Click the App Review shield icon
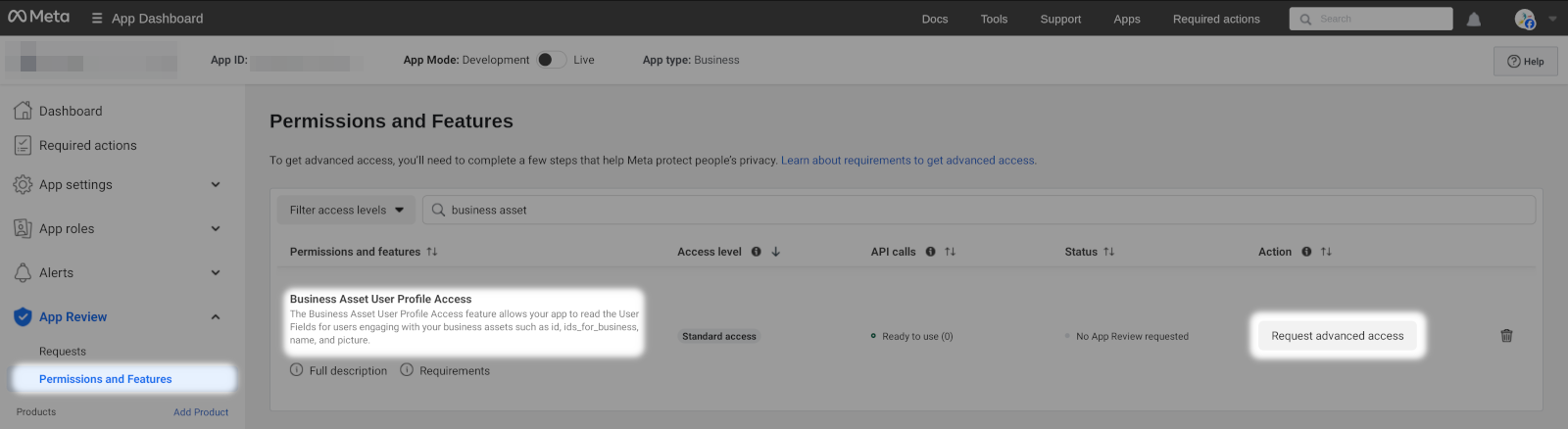1568x429 pixels. [x=23, y=316]
